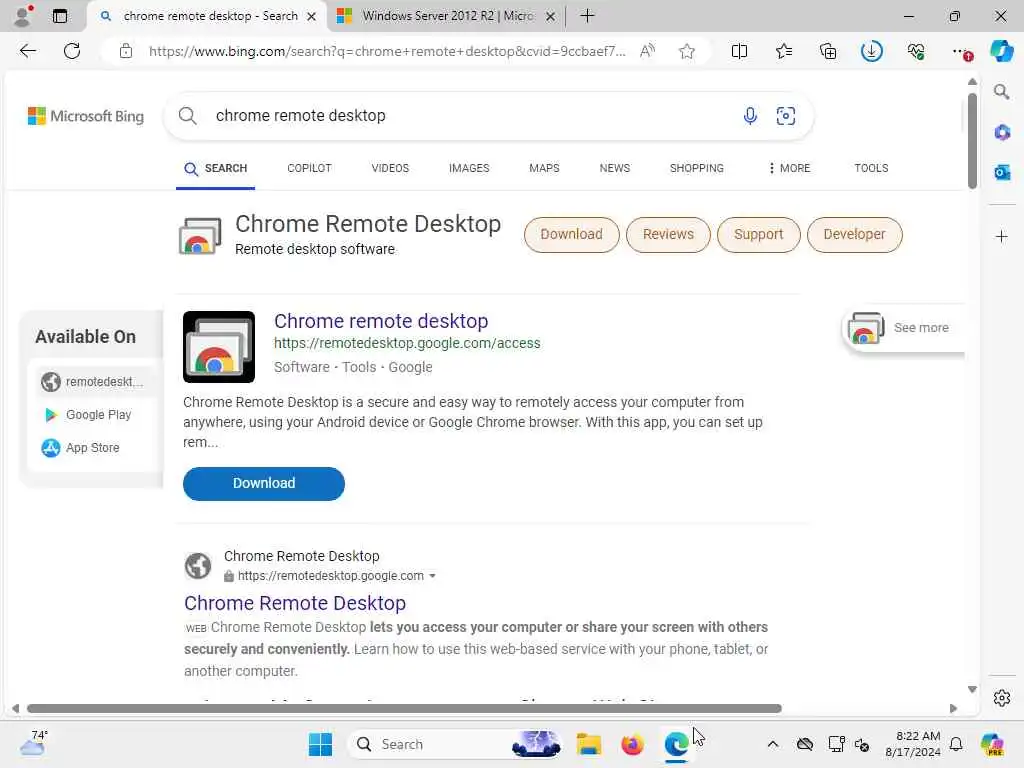Switch to Windows Server 2012 R2 tab

(447, 16)
